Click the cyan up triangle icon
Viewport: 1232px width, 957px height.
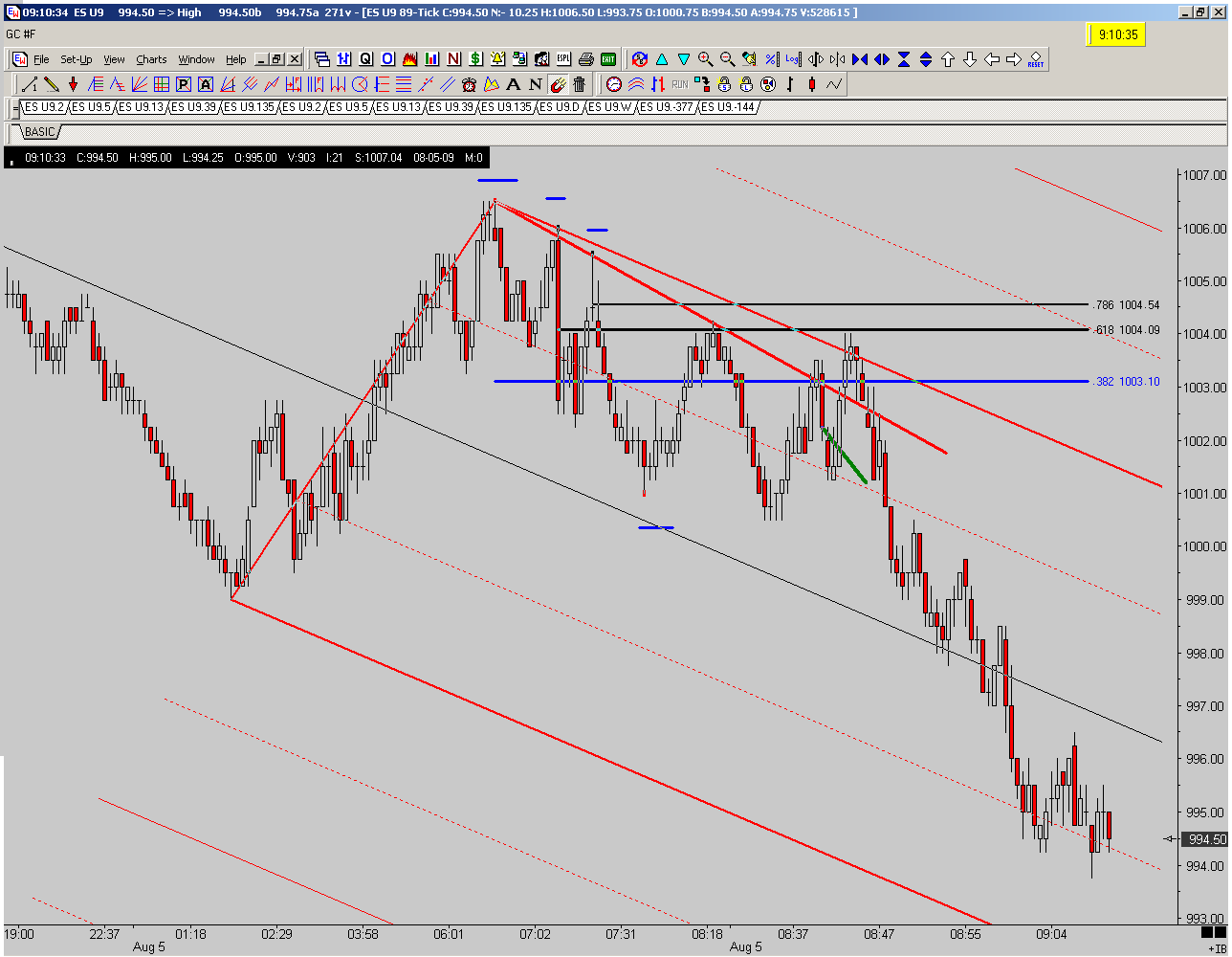(662, 59)
